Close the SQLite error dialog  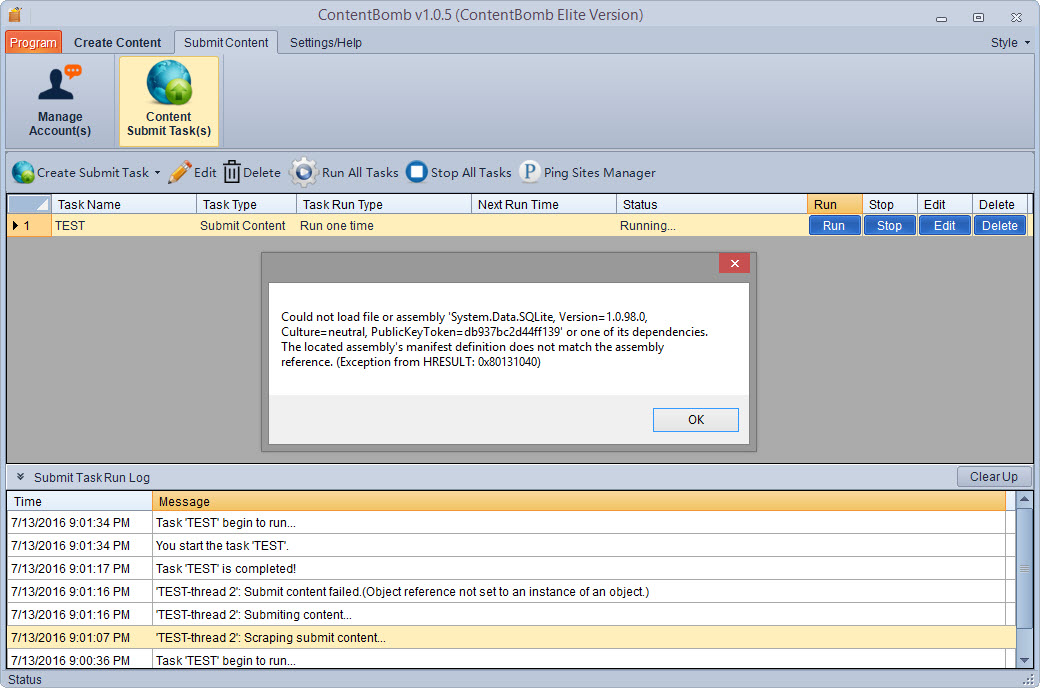733,264
